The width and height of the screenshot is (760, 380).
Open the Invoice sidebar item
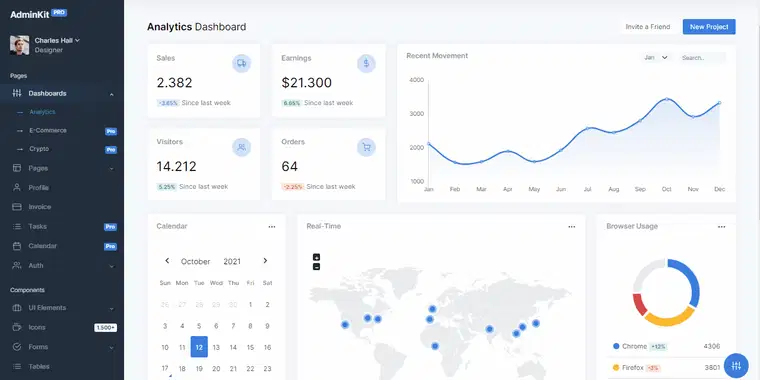(x=39, y=207)
